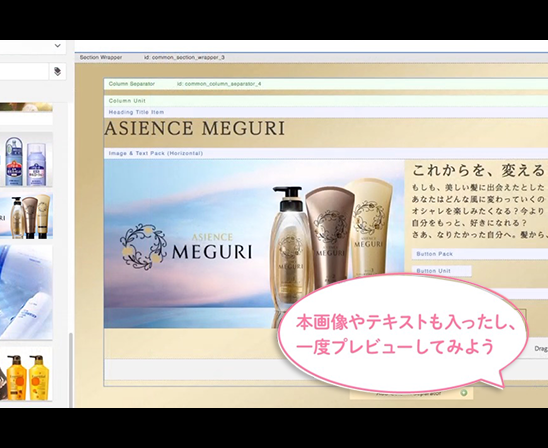Select the Section Wrapper label bar
Viewport: 548px width, 448px height.
(311, 57)
